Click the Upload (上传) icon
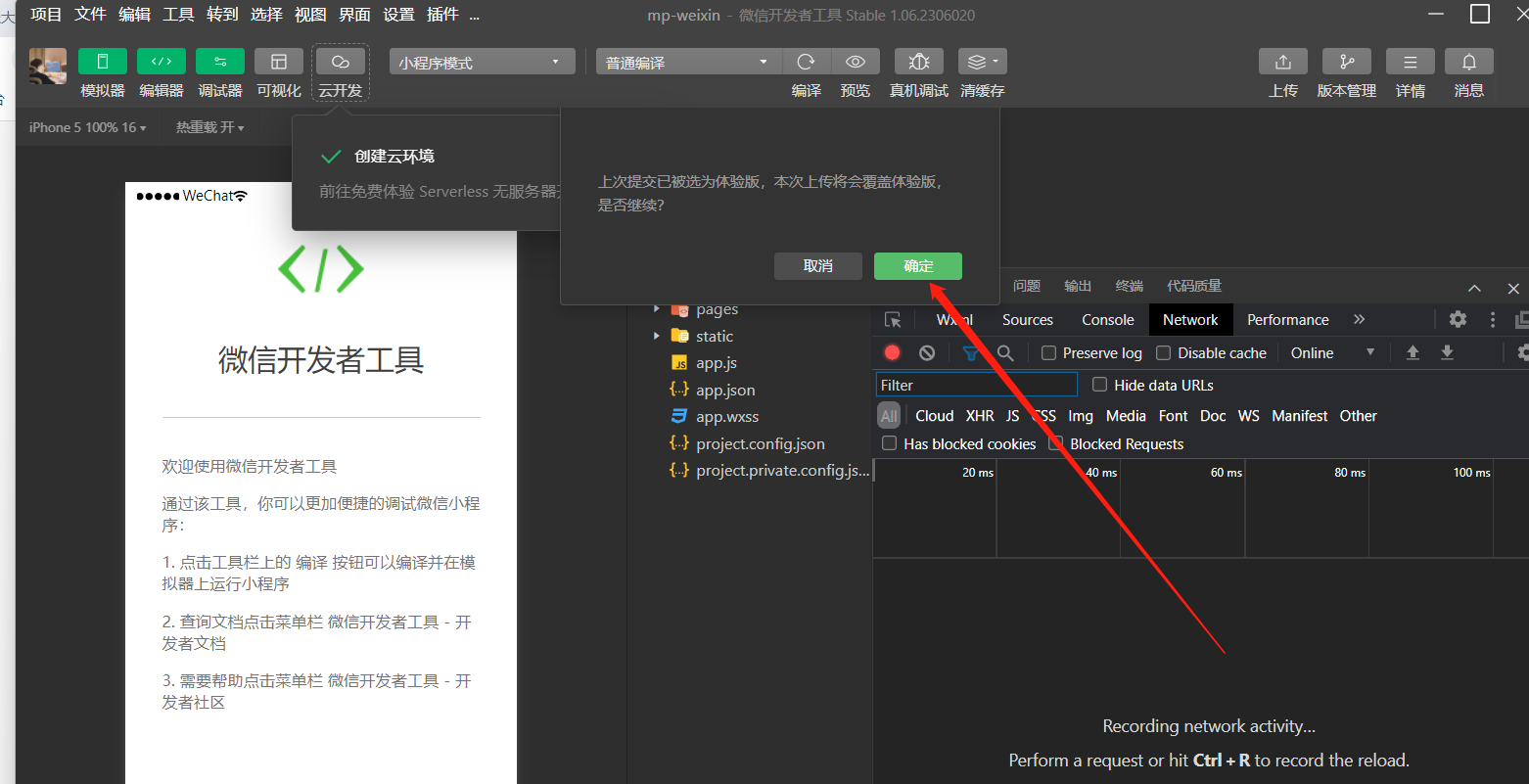Viewport: 1529px width, 784px height. click(1283, 62)
